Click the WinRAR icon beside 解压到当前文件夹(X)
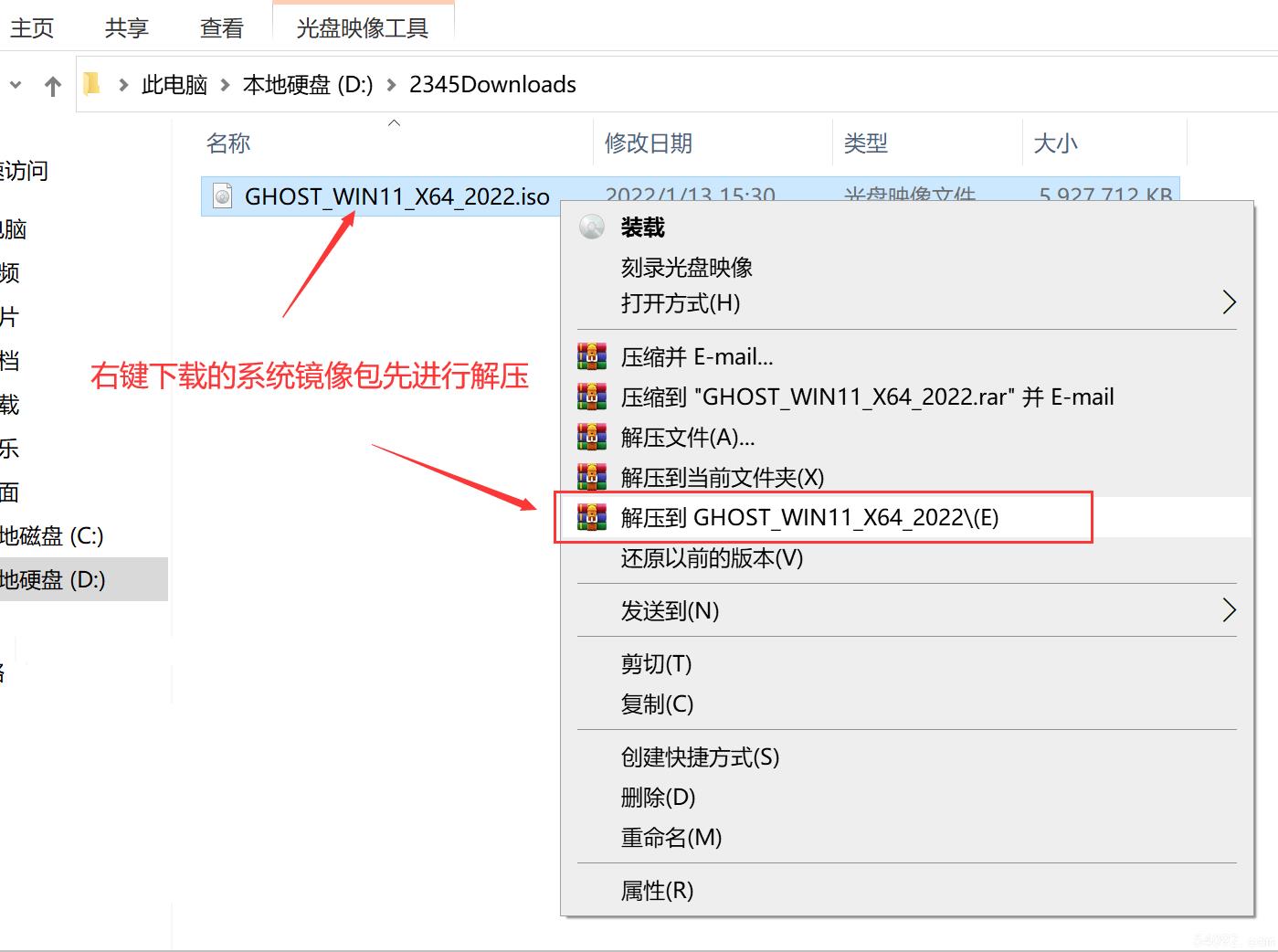The image size is (1278, 952). pos(591,477)
